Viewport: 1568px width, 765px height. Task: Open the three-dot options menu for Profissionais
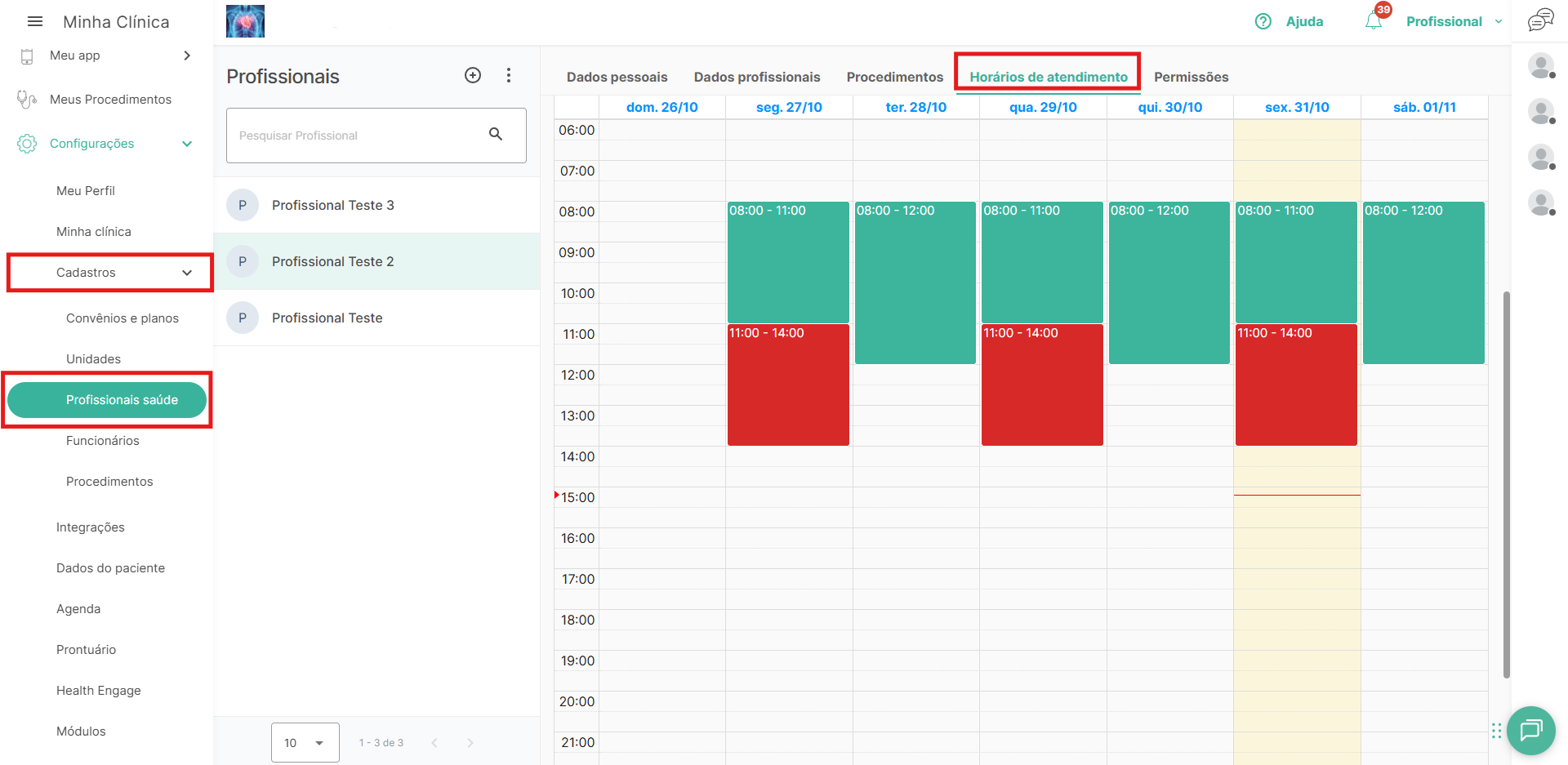pyautogui.click(x=509, y=75)
